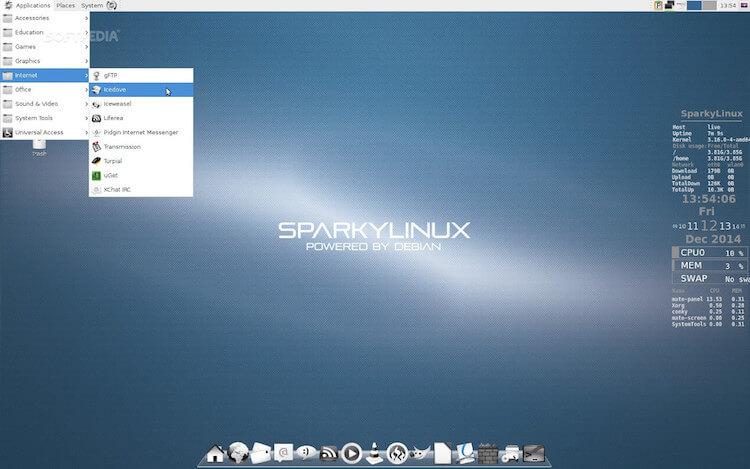Click the @ email client dock icon
Viewport: 750px width, 469px height.
click(283, 452)
